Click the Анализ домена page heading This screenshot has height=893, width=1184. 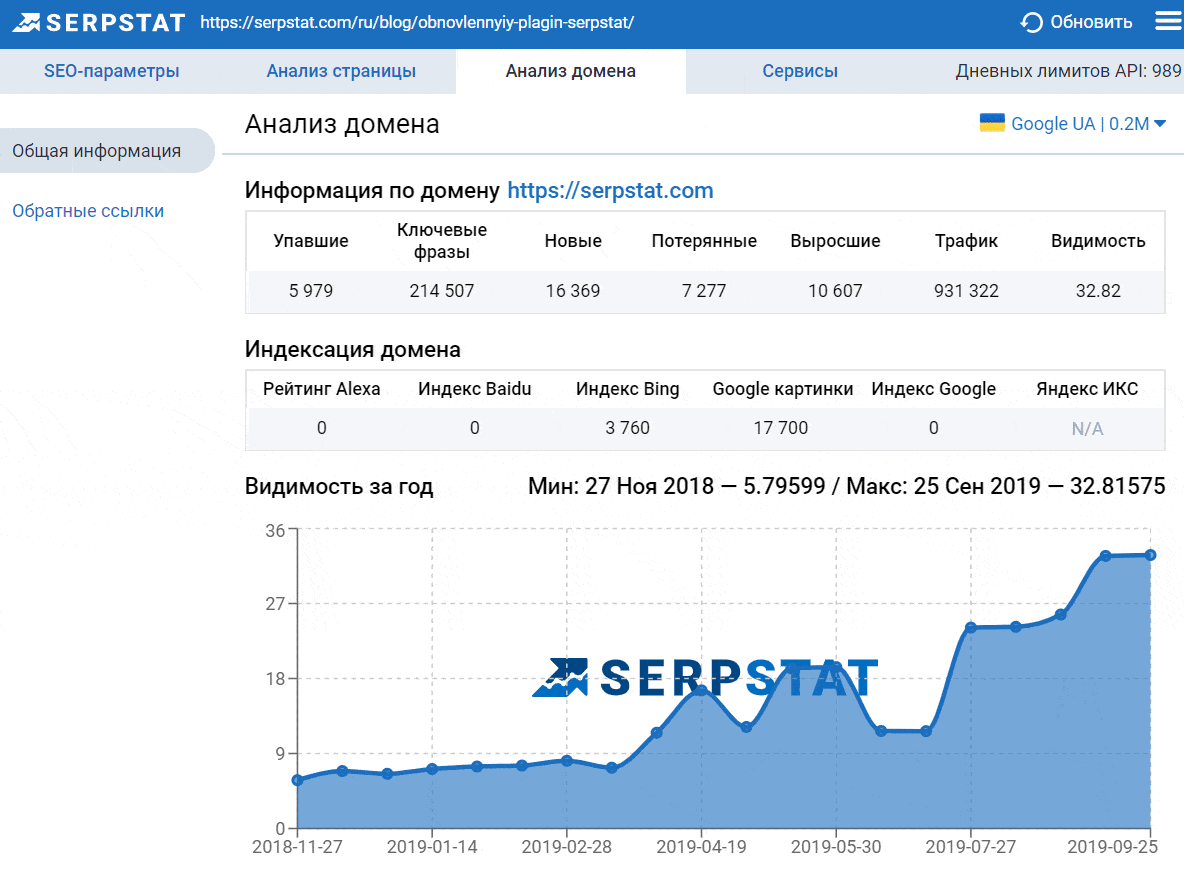click(342, 124)
